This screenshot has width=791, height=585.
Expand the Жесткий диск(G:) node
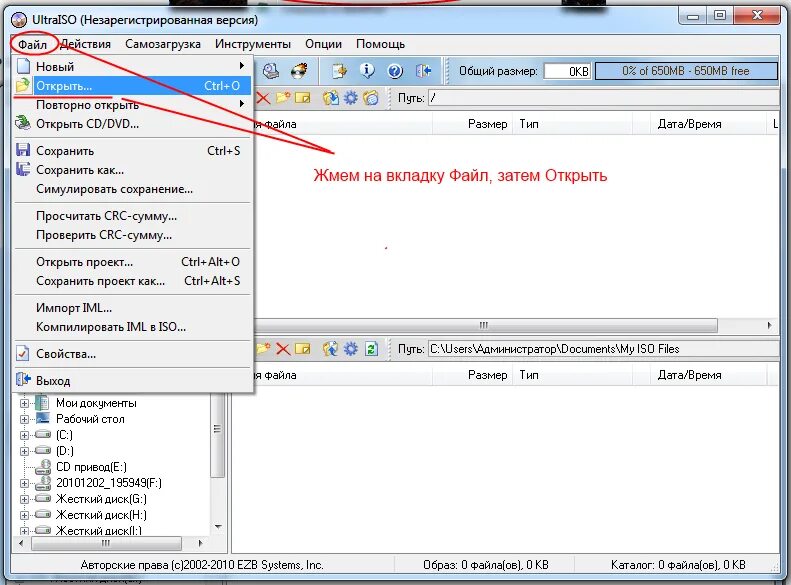[x=24, y=499]
